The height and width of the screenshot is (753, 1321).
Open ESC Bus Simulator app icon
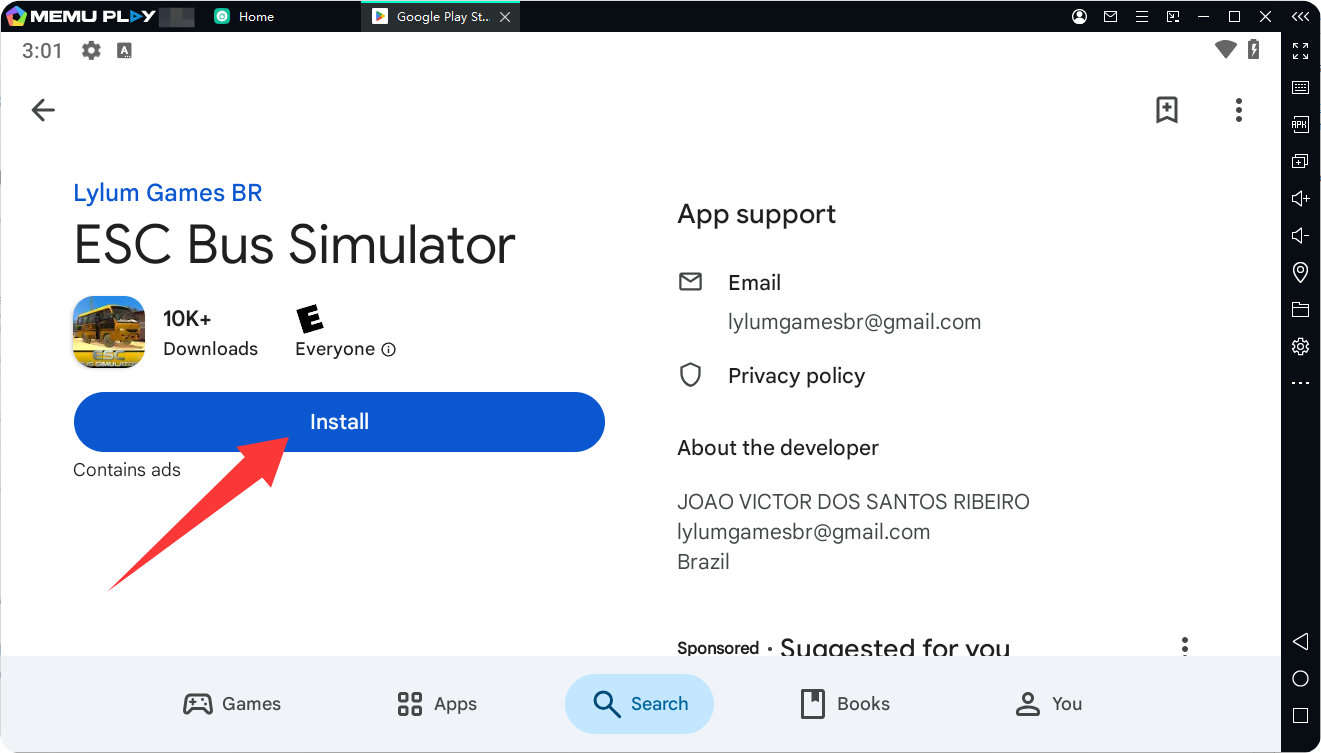pyautogui.click(x=109, y=332)
